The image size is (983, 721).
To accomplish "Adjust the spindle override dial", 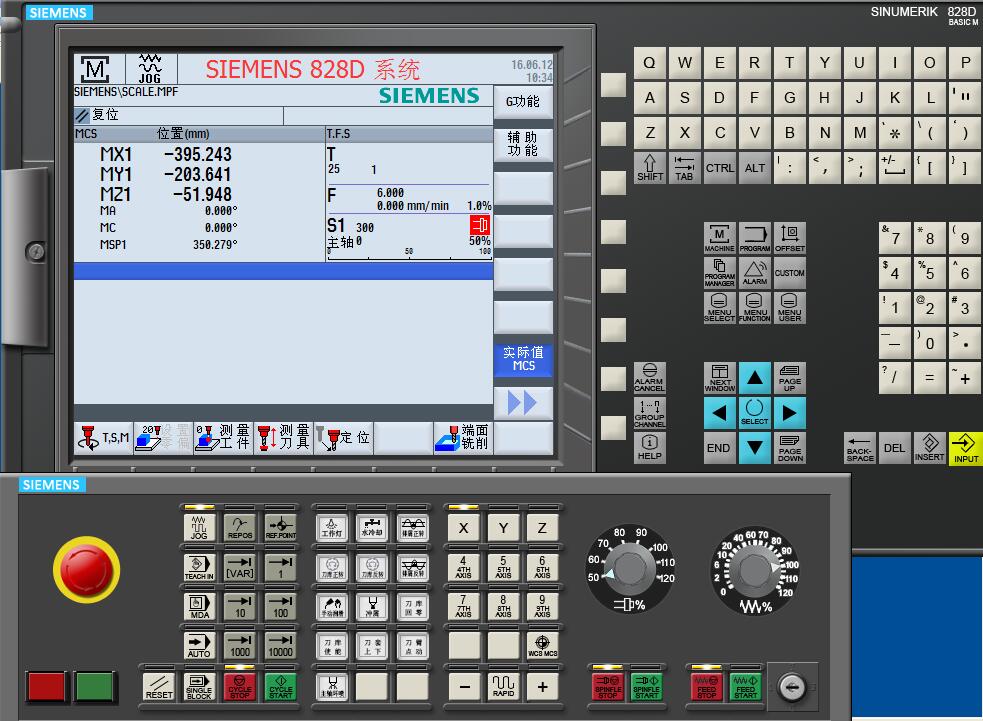I will coord(630,569).
